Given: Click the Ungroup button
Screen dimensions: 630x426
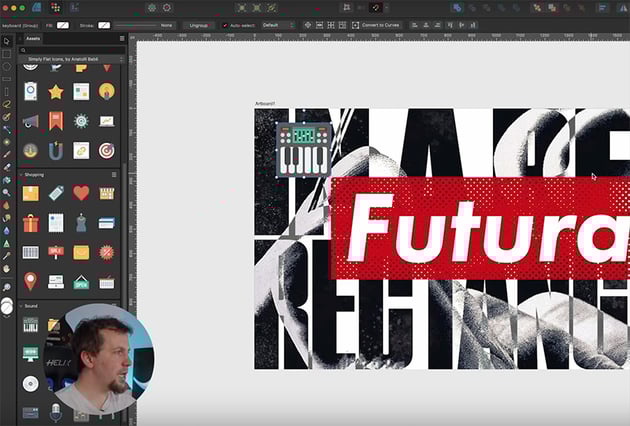Looking at the screenshot, I should (x=199, y=25).
